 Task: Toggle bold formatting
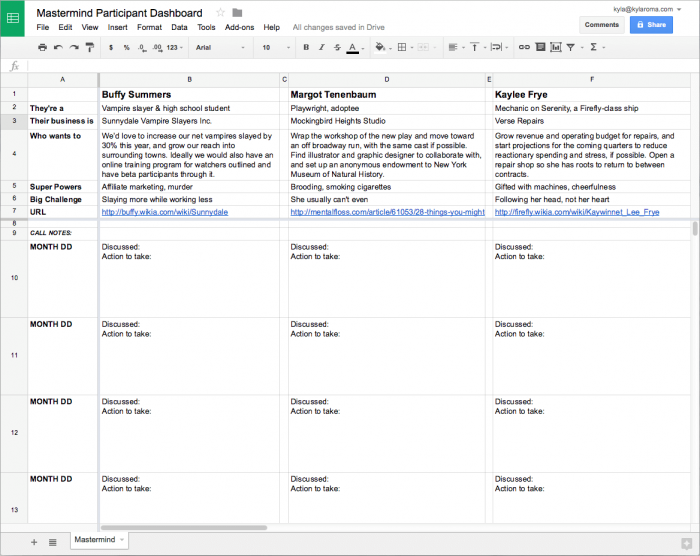pyautogui.click(x=306, y=47)
